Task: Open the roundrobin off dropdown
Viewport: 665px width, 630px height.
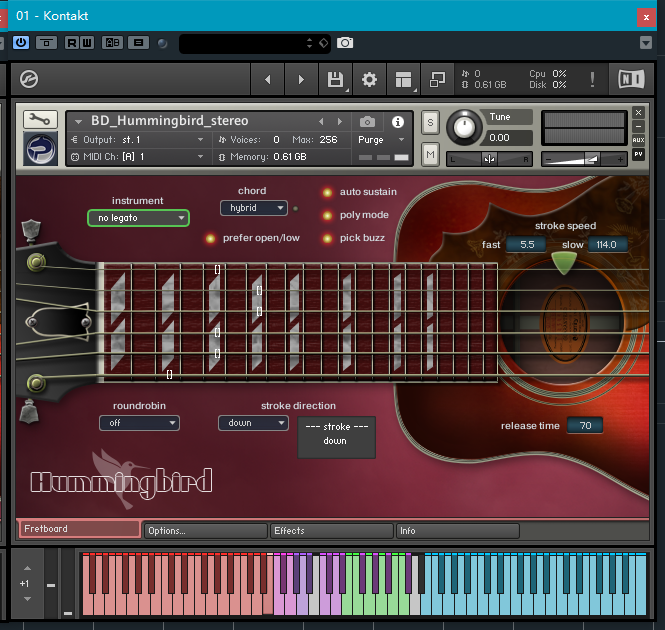Action: (x=140, y=423)
